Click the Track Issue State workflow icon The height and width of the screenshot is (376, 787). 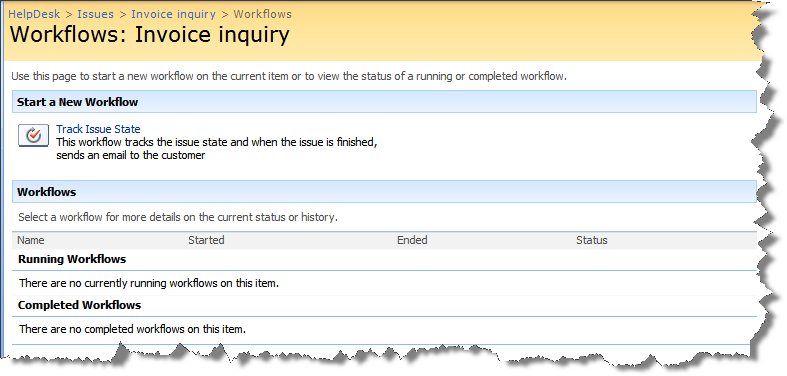coord(33,136)
